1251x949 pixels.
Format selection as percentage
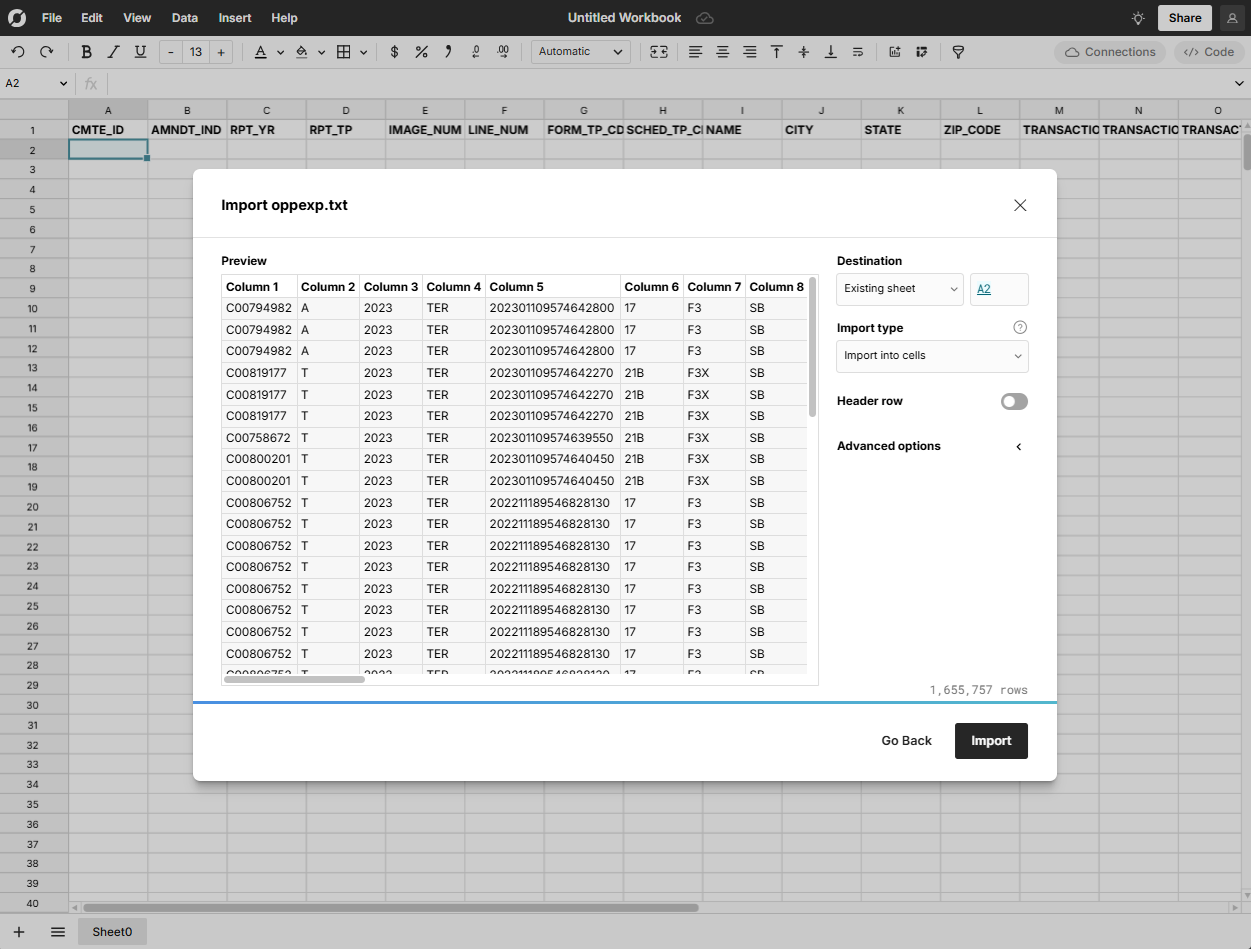click(421, 51)
